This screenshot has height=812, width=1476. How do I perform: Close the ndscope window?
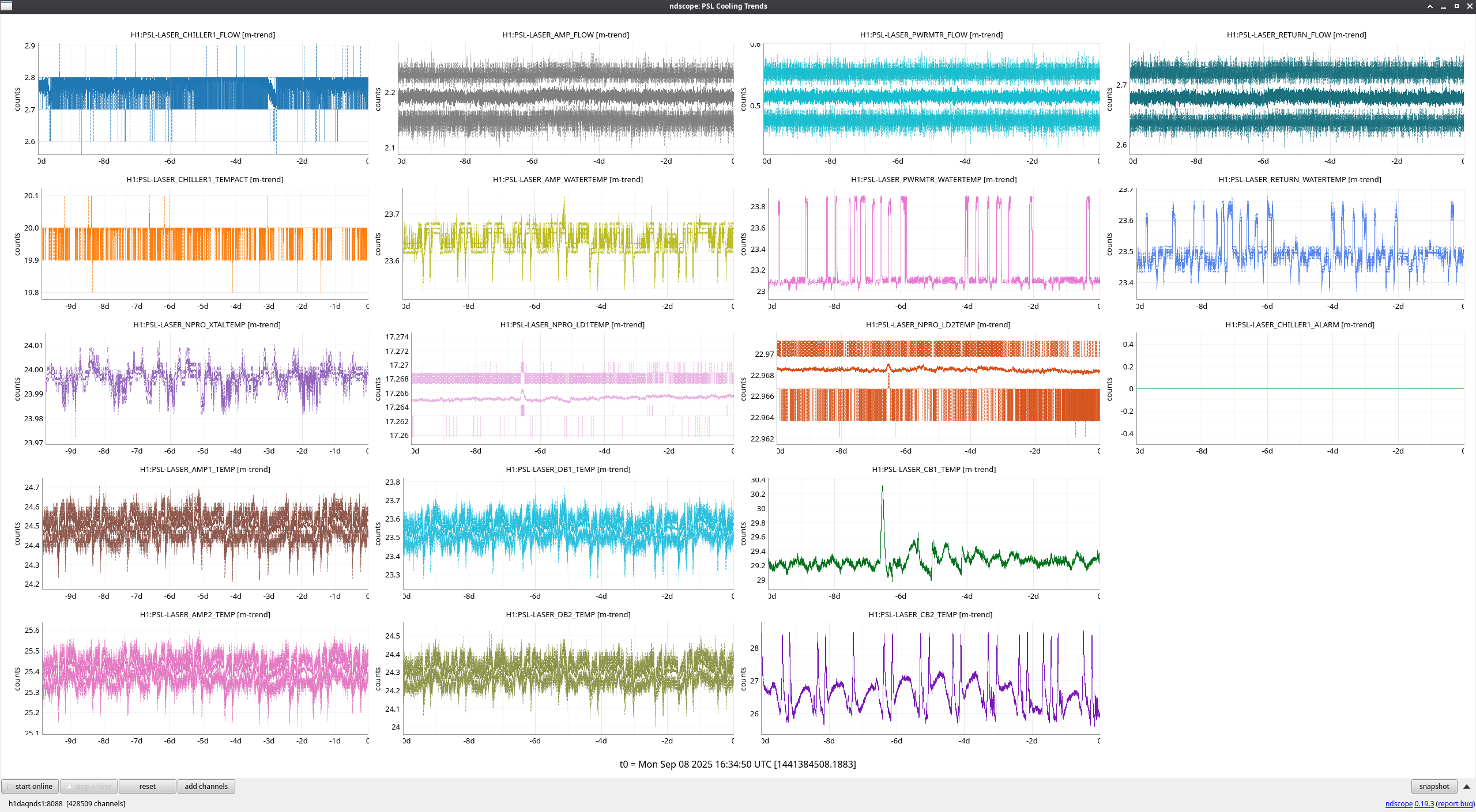point(1470,6)
